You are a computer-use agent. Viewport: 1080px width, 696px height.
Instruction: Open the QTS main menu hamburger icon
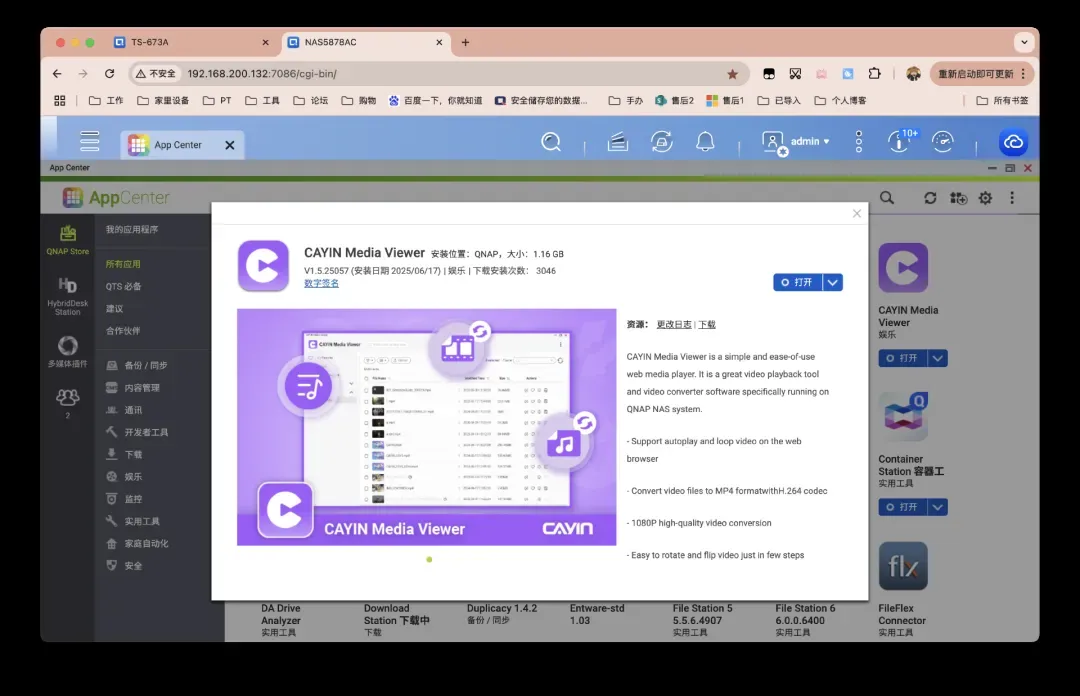[x=90, y=142]
